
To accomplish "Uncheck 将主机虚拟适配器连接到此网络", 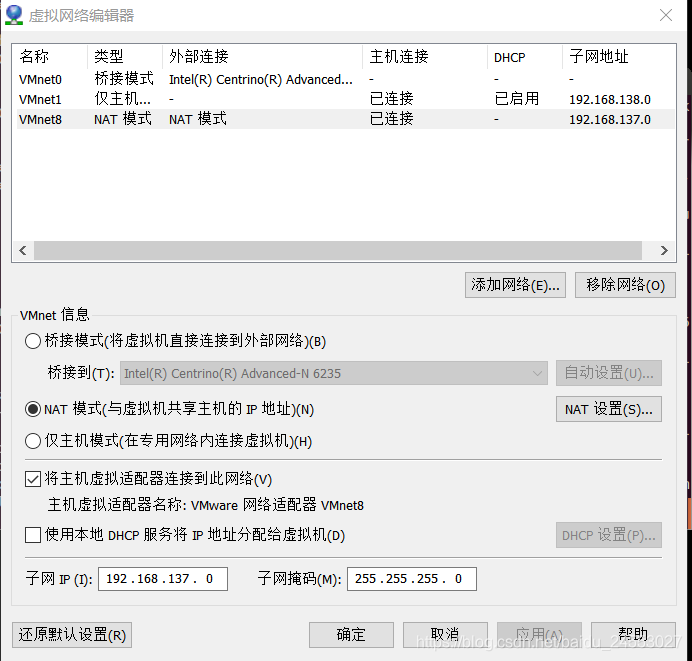I will (33, 479).
